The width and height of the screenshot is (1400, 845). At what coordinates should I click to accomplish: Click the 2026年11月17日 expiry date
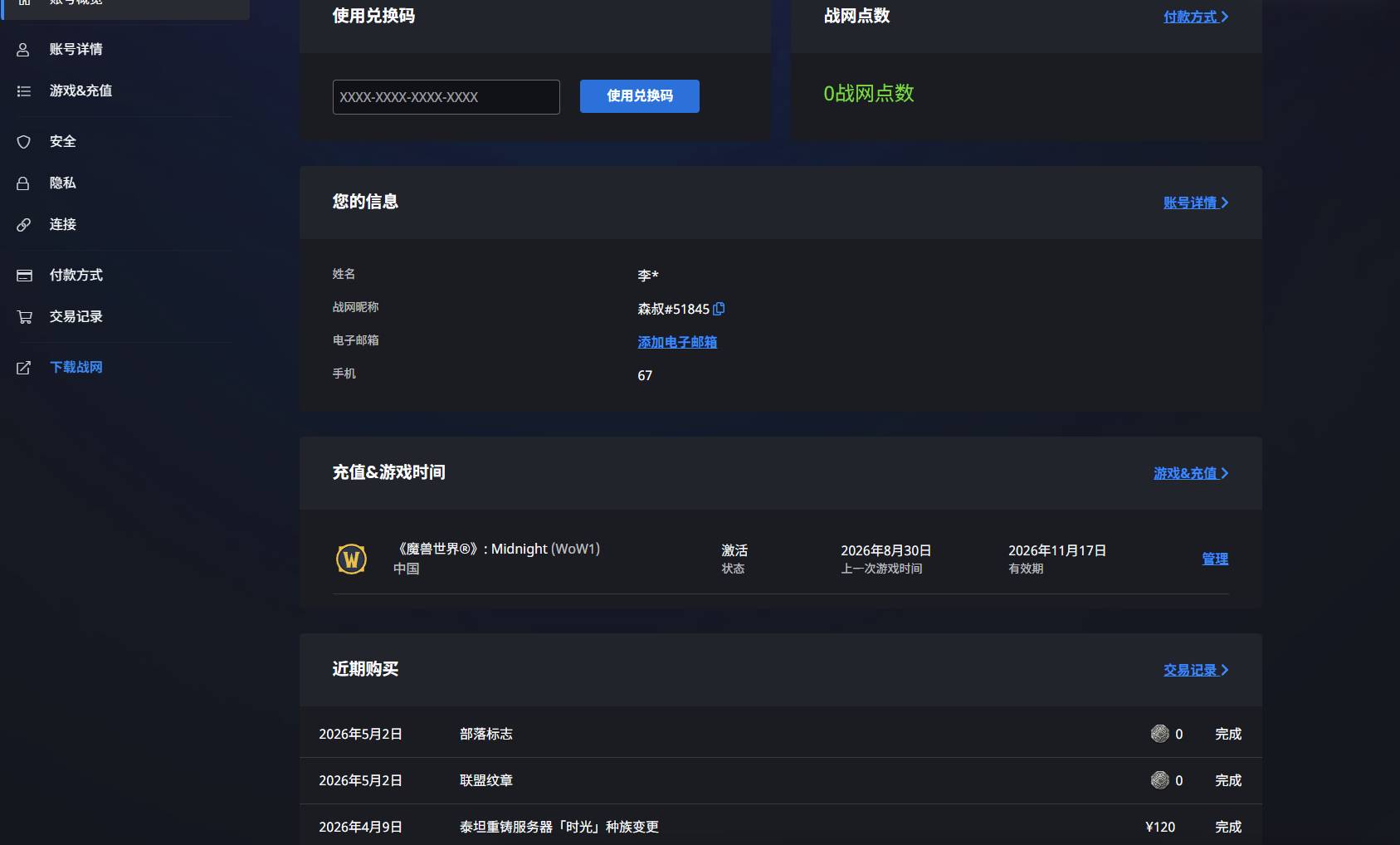click(1057, 550)
